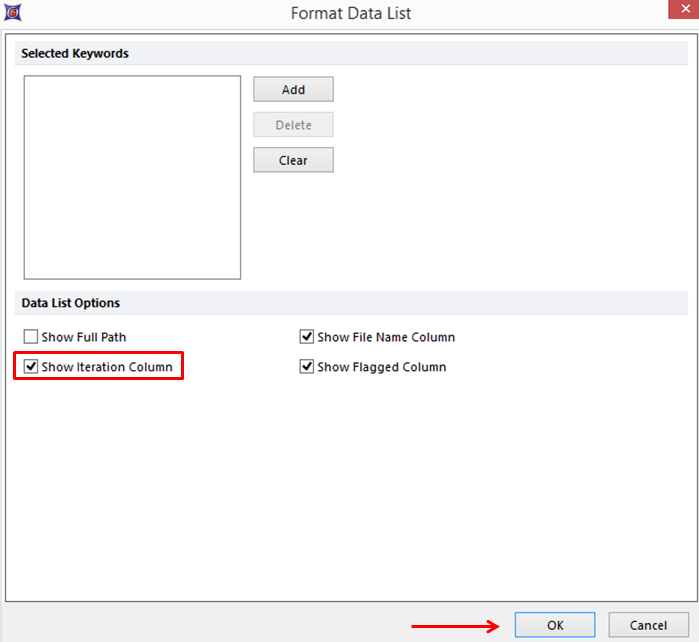Click the application icon in title bar
This screenshot has height=642, width=699.
point(15,13)
